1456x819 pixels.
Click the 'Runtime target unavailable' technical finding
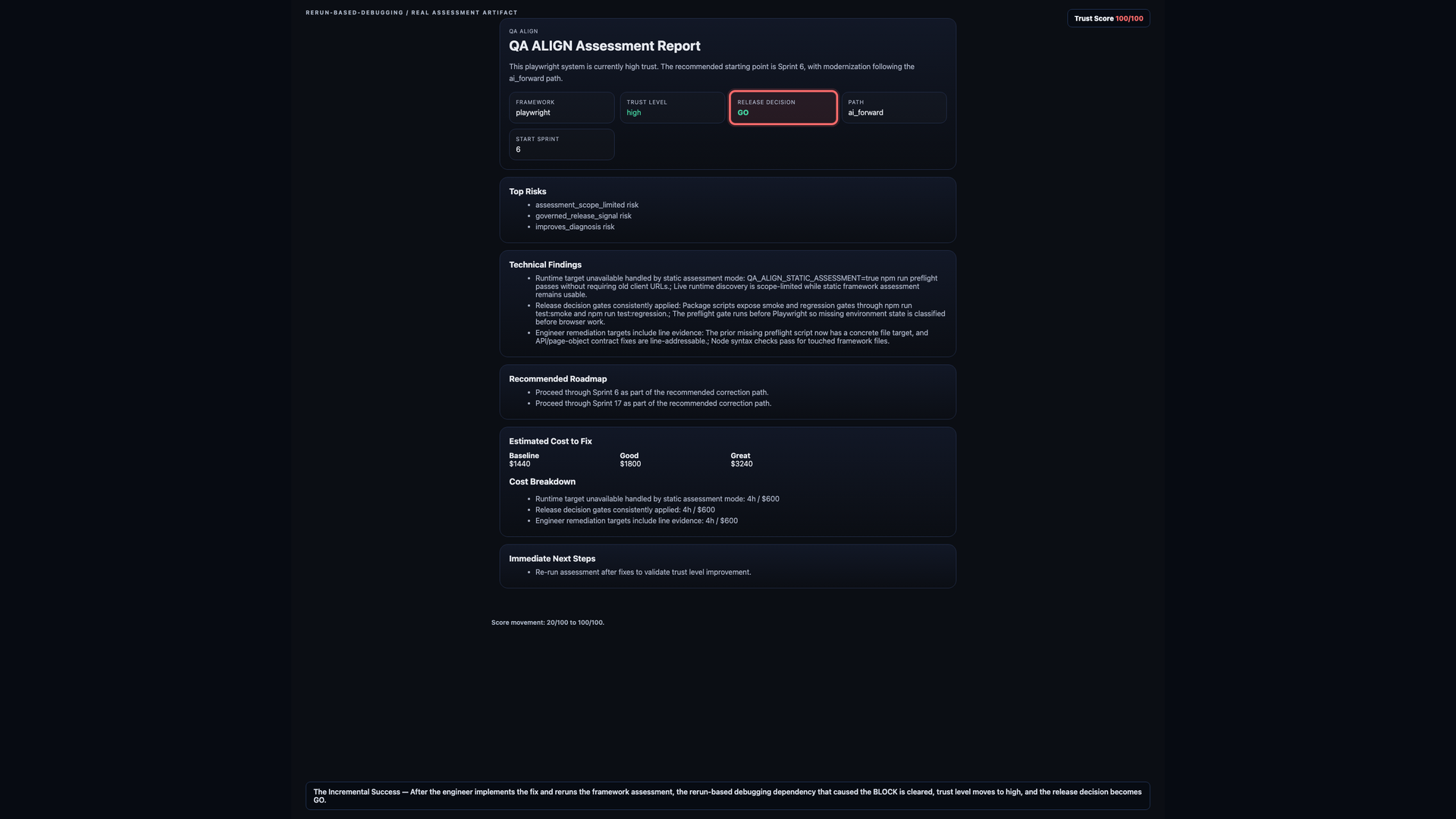pos(736,286)
